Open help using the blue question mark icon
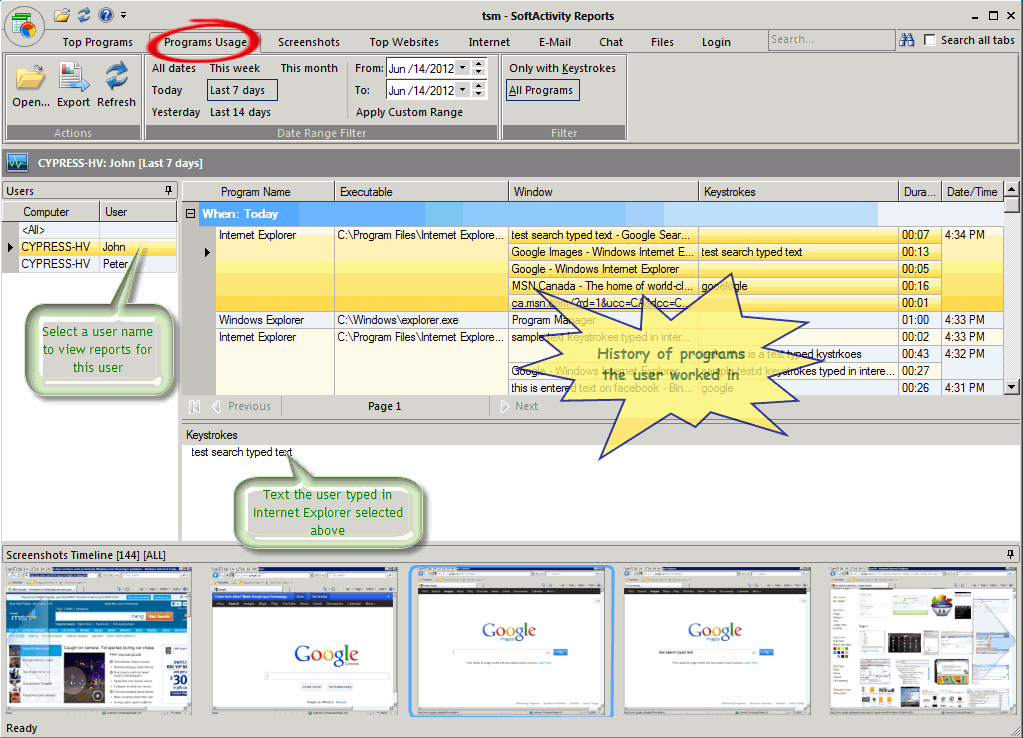Screen dimensions: 1023x738 [106, 15]
